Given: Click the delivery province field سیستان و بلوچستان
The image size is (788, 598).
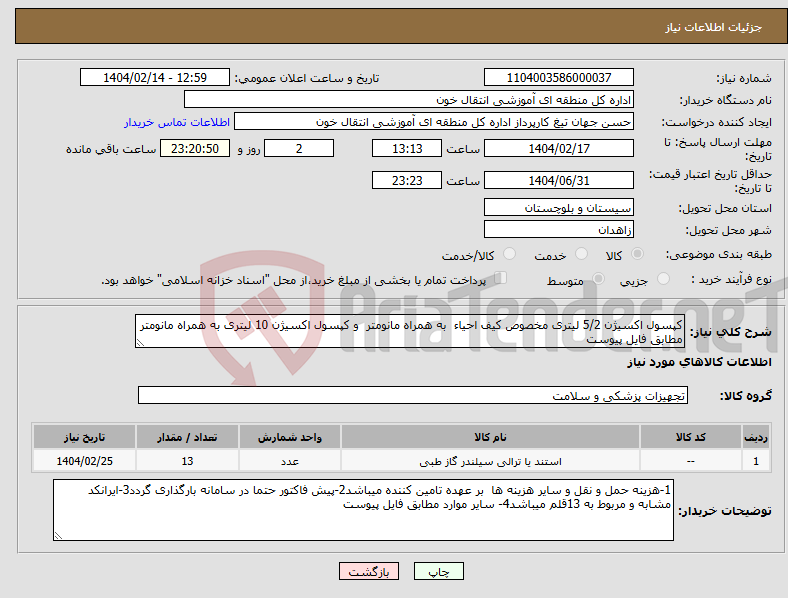Looking at the screenshot, I should [x=558, y=207].
